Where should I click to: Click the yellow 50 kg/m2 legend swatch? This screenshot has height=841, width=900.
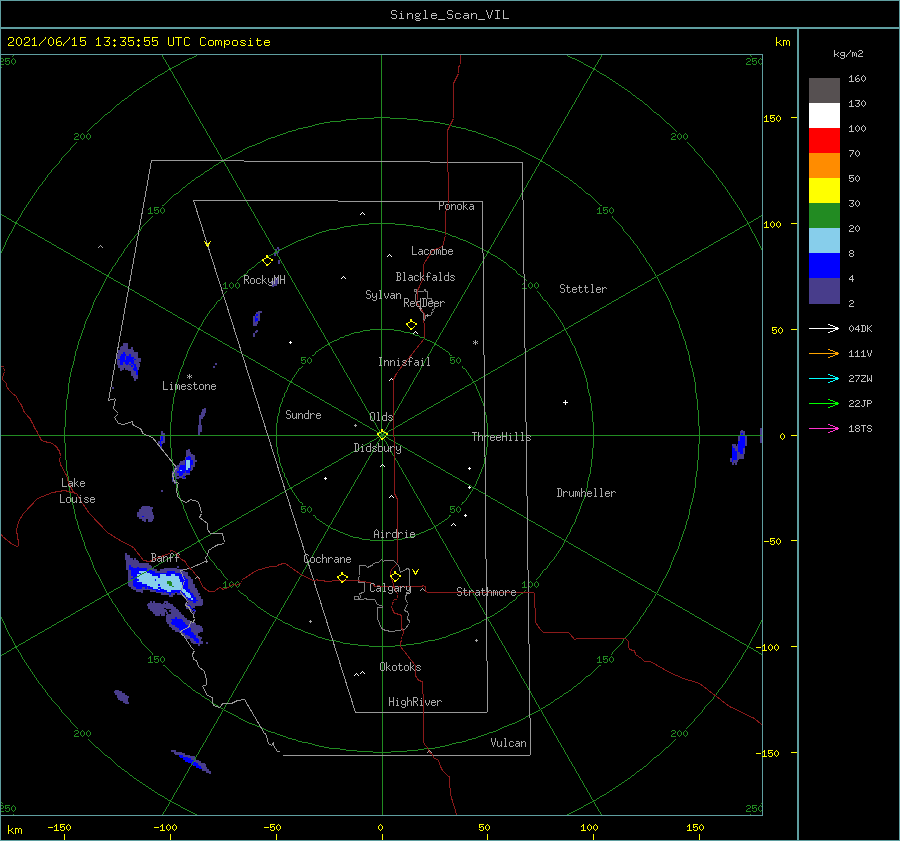coord(824,191)
